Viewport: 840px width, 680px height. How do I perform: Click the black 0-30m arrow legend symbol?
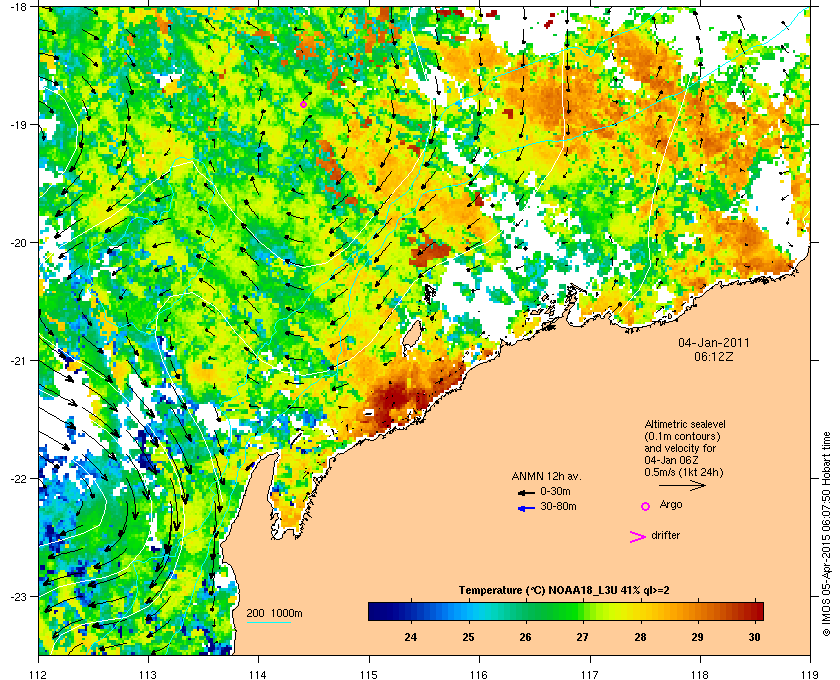coord(526,492)
